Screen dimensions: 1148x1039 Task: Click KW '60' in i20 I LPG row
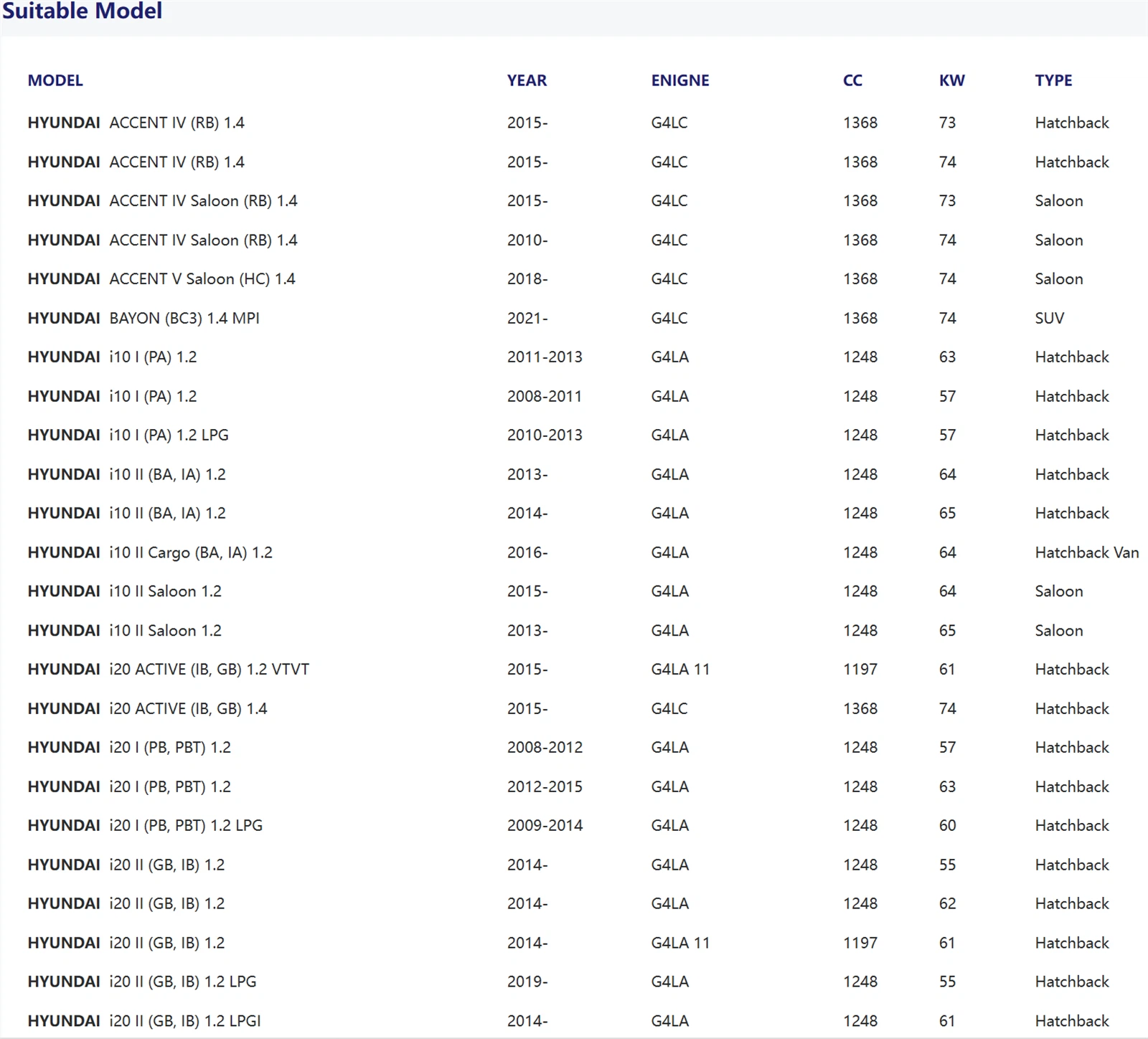tap(947, 826)
